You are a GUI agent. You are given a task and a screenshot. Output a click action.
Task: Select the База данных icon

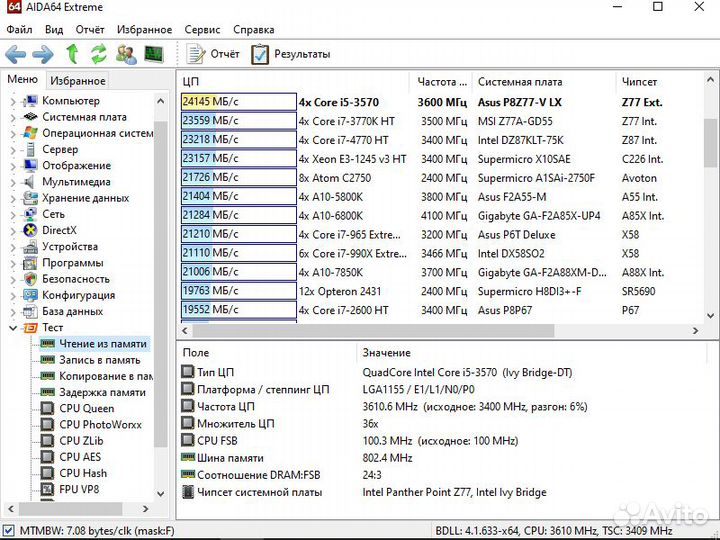(x=30, y=311)
